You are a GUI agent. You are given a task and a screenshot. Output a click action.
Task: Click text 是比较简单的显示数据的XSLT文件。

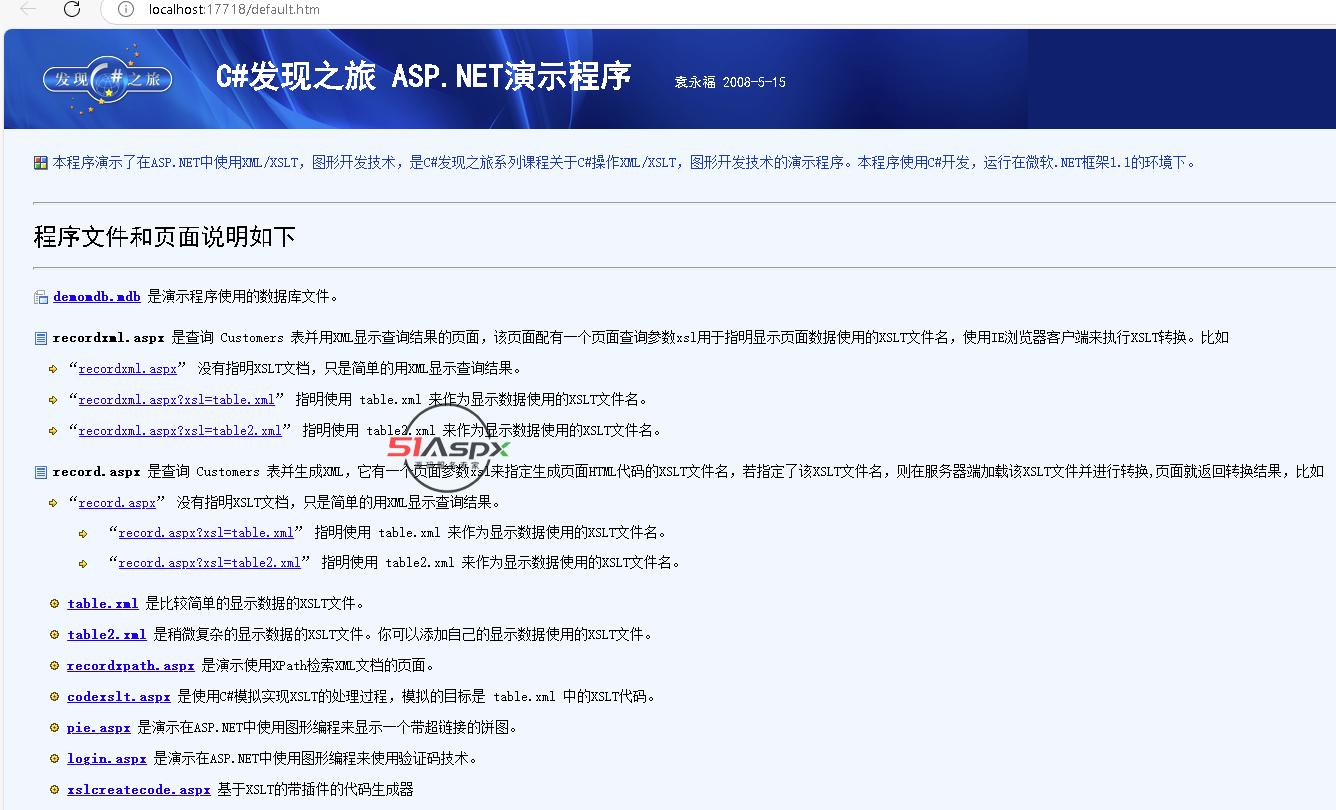pos(255,604)
